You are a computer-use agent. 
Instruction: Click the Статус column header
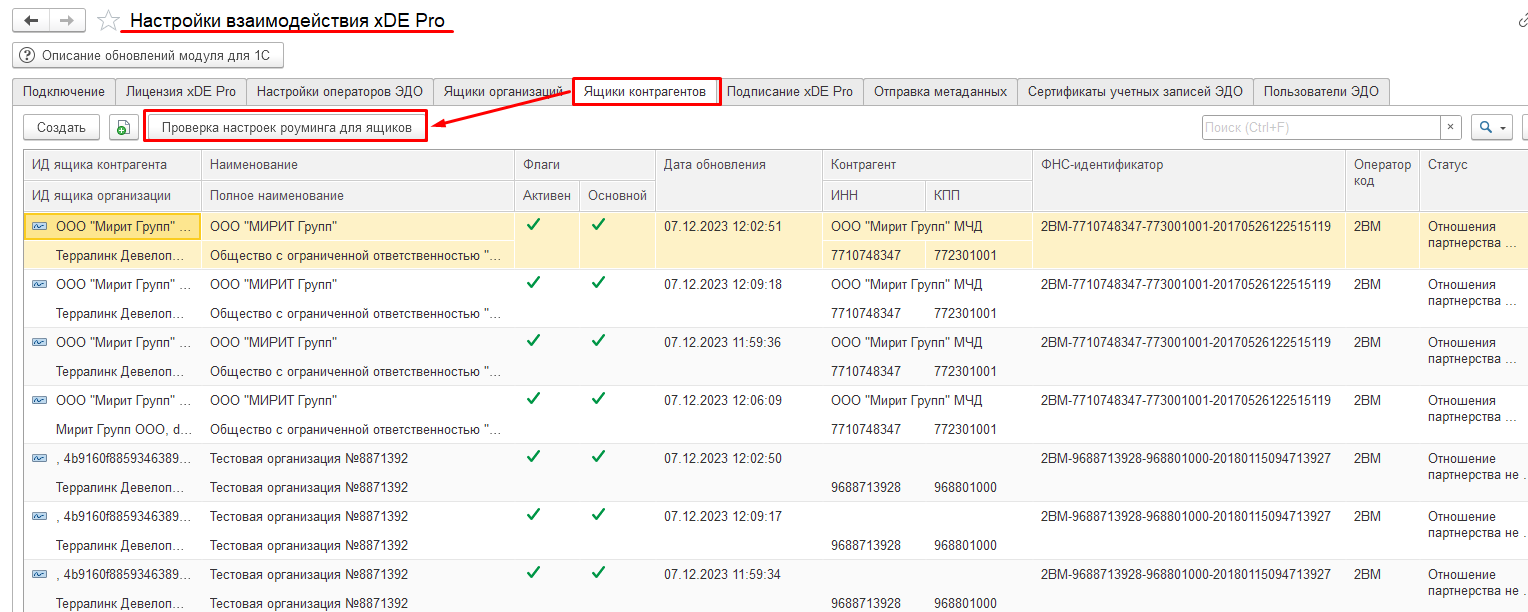[1473, 180]
